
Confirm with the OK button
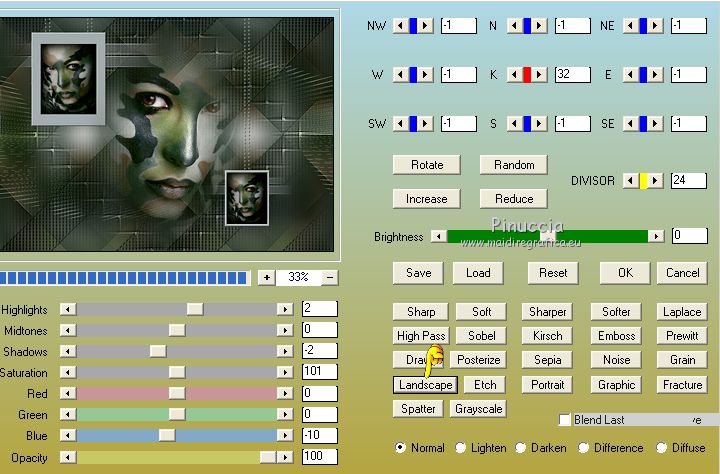click(625, 273)
